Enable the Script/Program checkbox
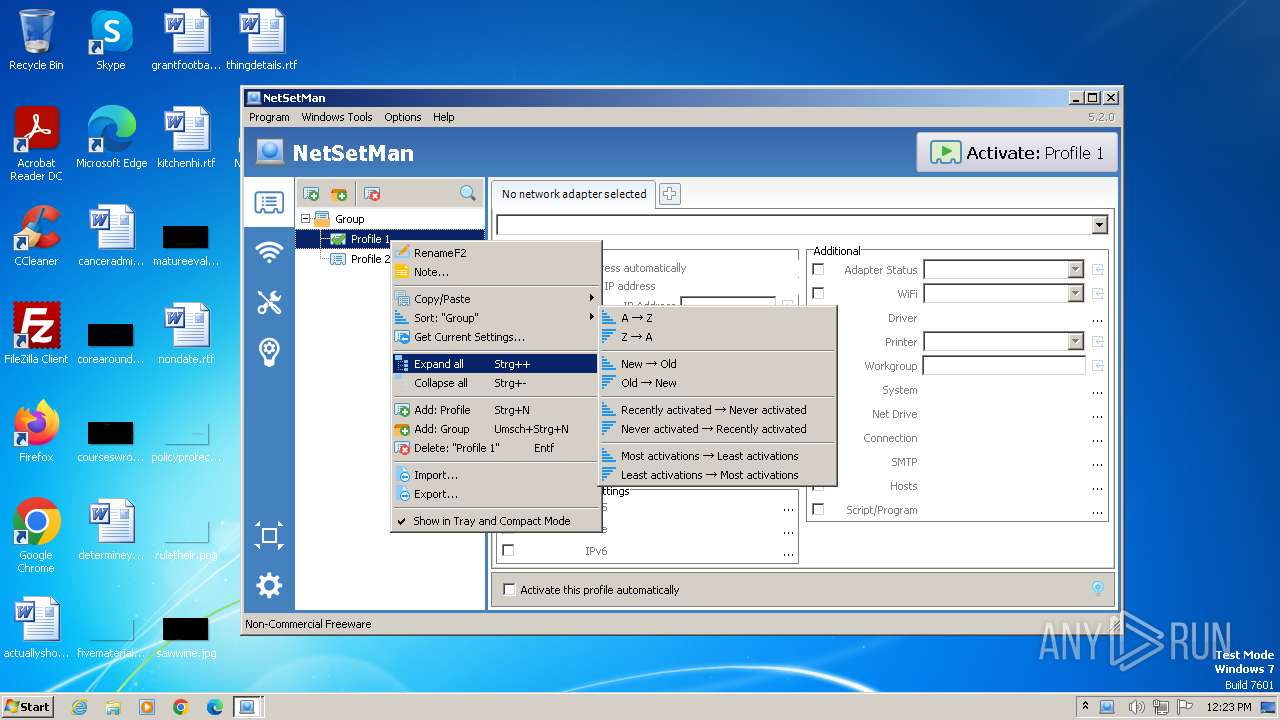This screenshot has height=720, width=1280. tap(818, 510)
